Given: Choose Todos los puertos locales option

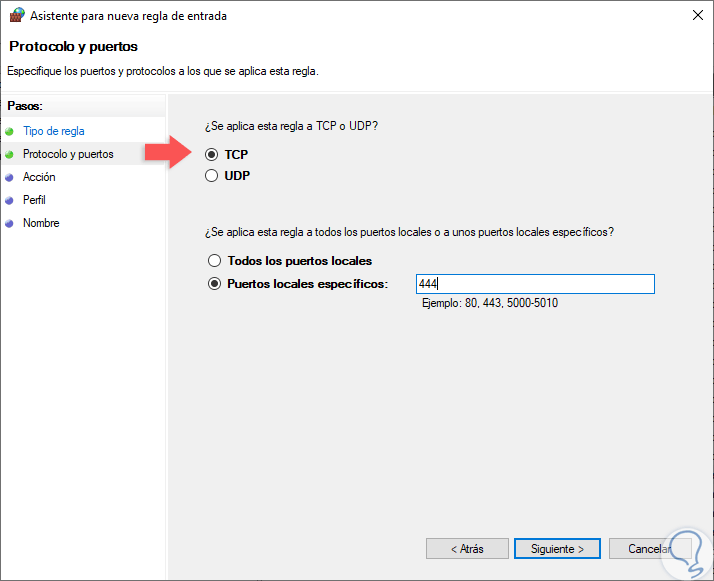Looking at the screenshot, I should click(213, 261).
